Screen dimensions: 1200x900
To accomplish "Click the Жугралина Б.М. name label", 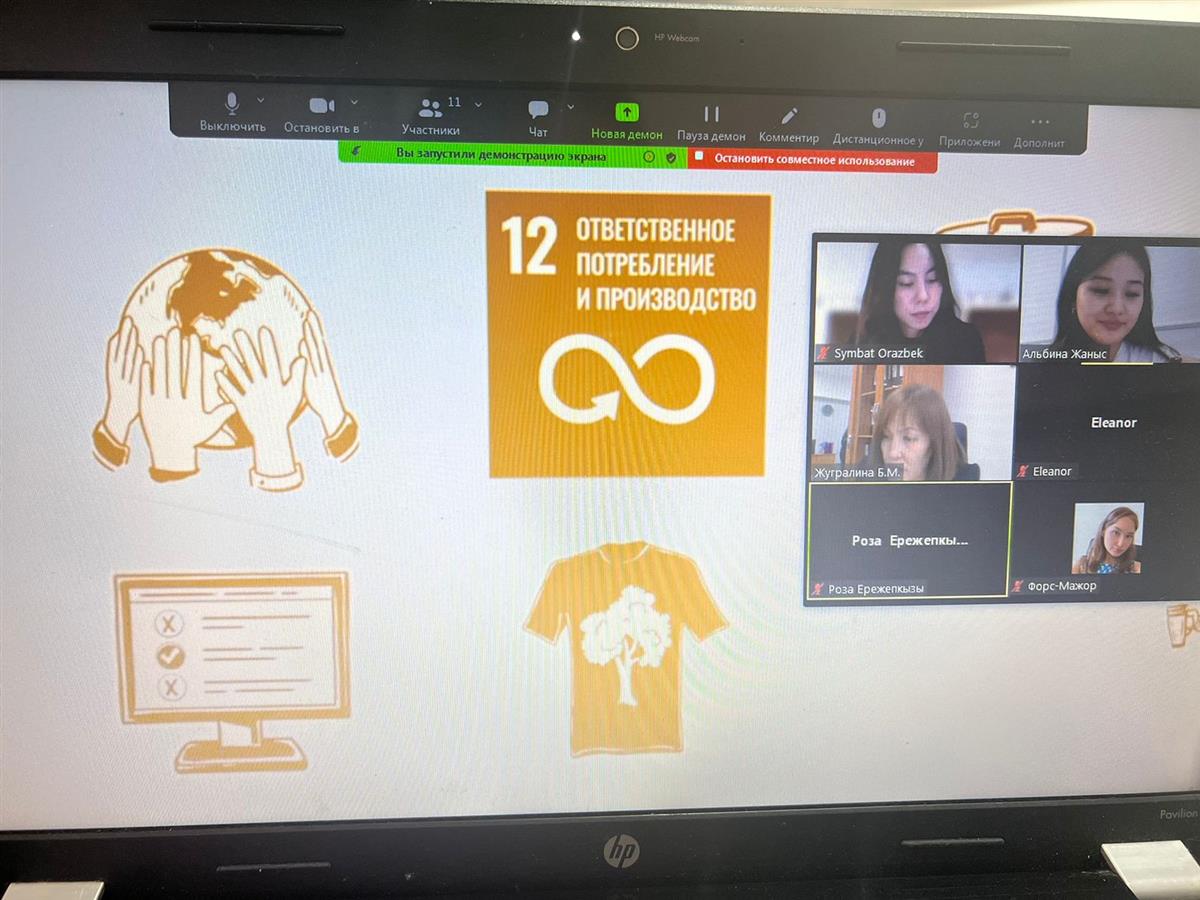I will 859,472.
